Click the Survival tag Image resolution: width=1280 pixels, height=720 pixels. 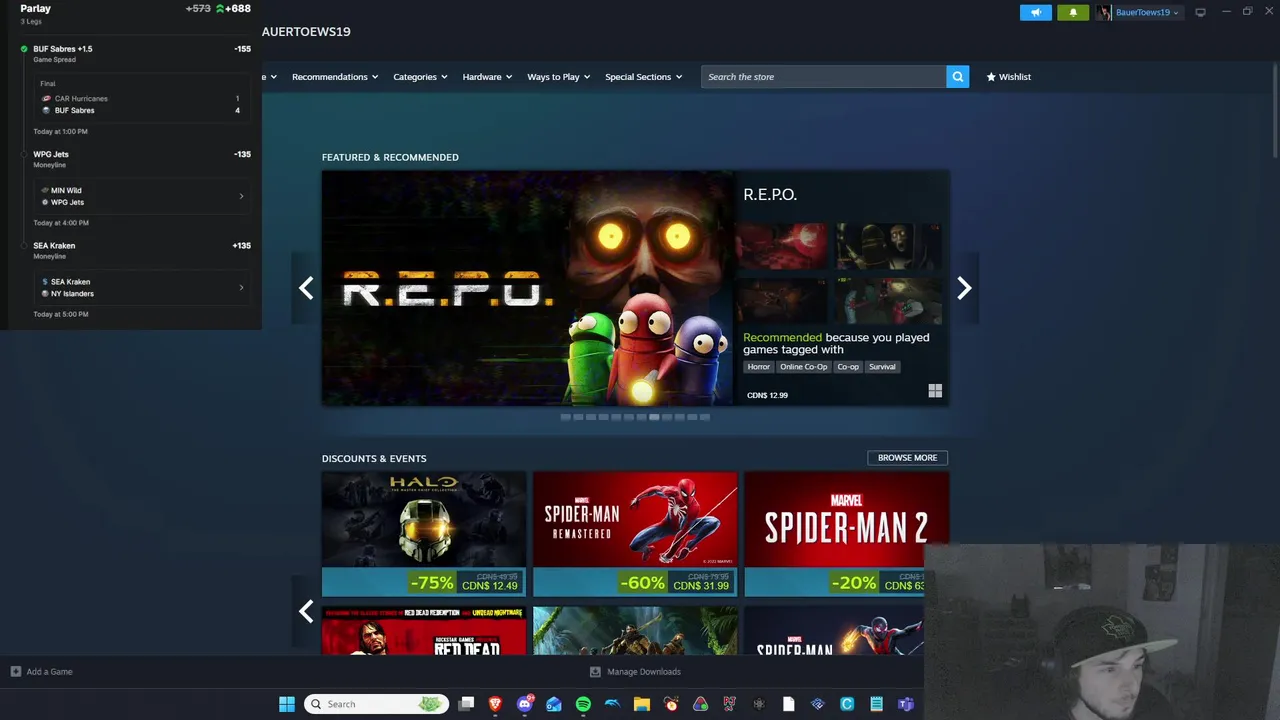882,367
